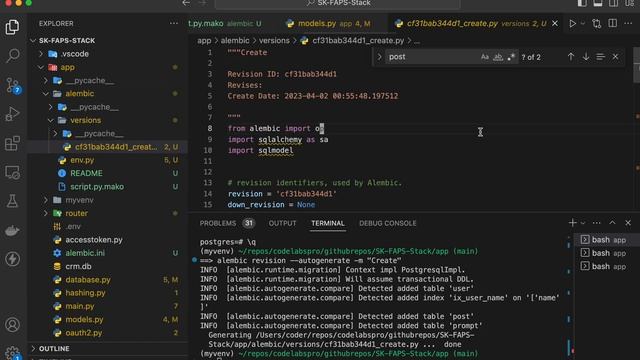Open the Docker view
This screenshot has width=640, height=360.
[x=12, y=231]
